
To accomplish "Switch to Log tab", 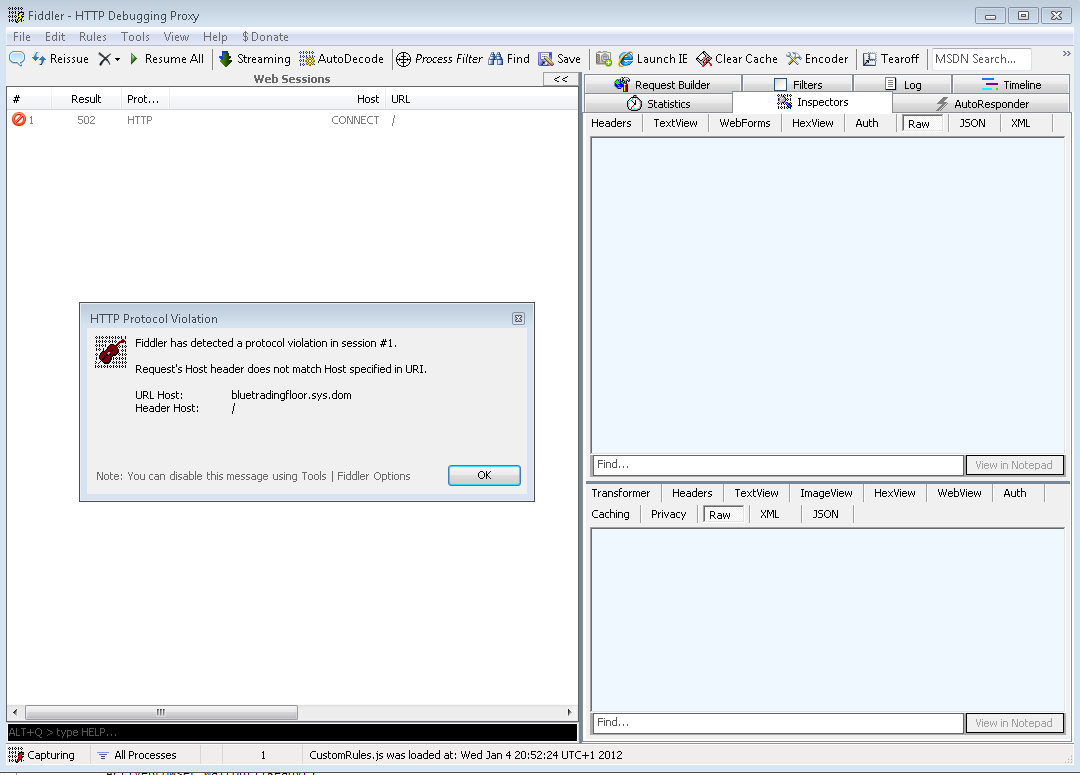I will coord(903,85).
